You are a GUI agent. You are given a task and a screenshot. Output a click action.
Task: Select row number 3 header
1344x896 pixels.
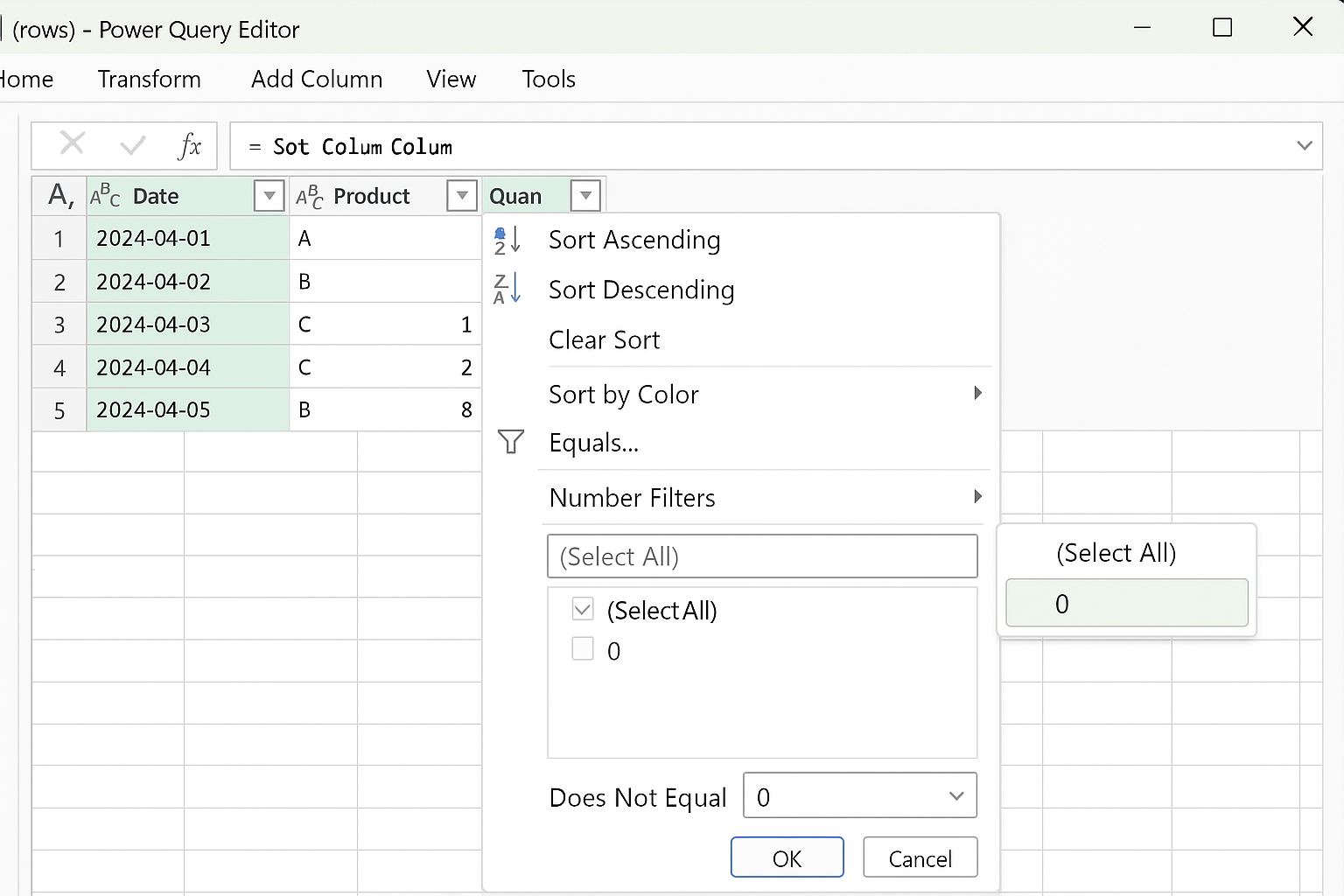pyautogui.click(x=59, y=325)
